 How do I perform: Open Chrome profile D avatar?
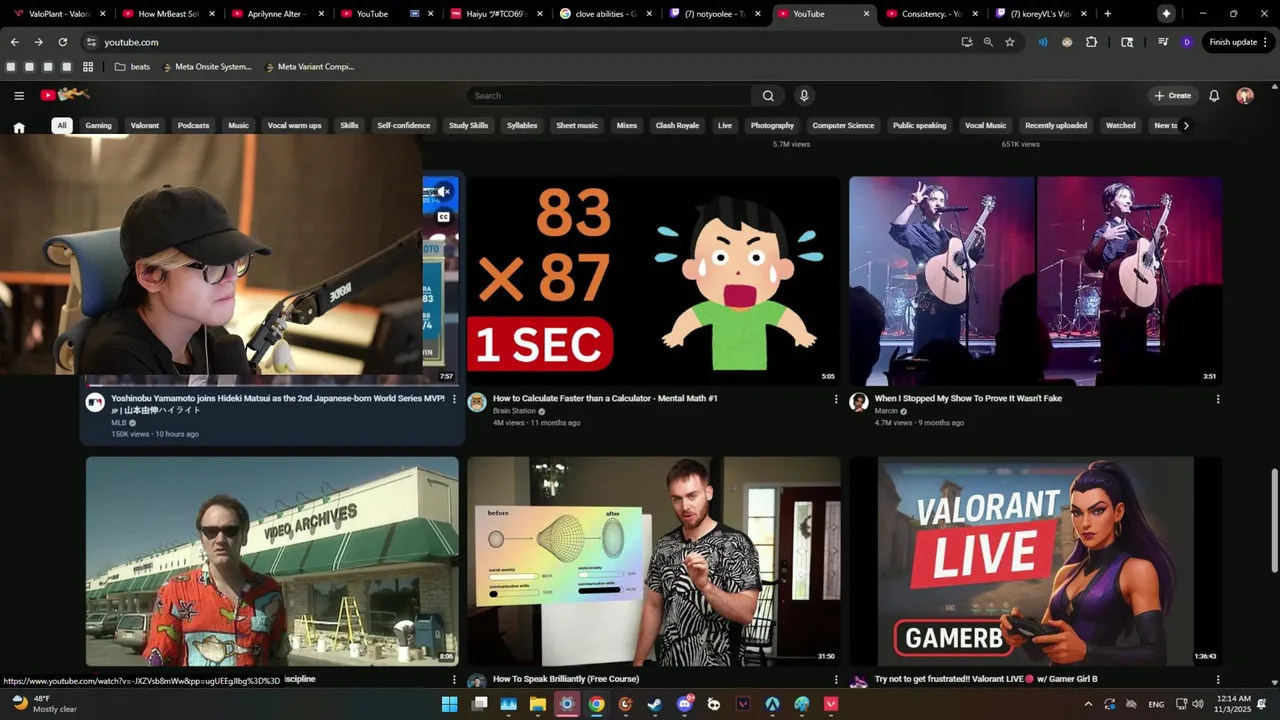click(x=1186, y=42)
